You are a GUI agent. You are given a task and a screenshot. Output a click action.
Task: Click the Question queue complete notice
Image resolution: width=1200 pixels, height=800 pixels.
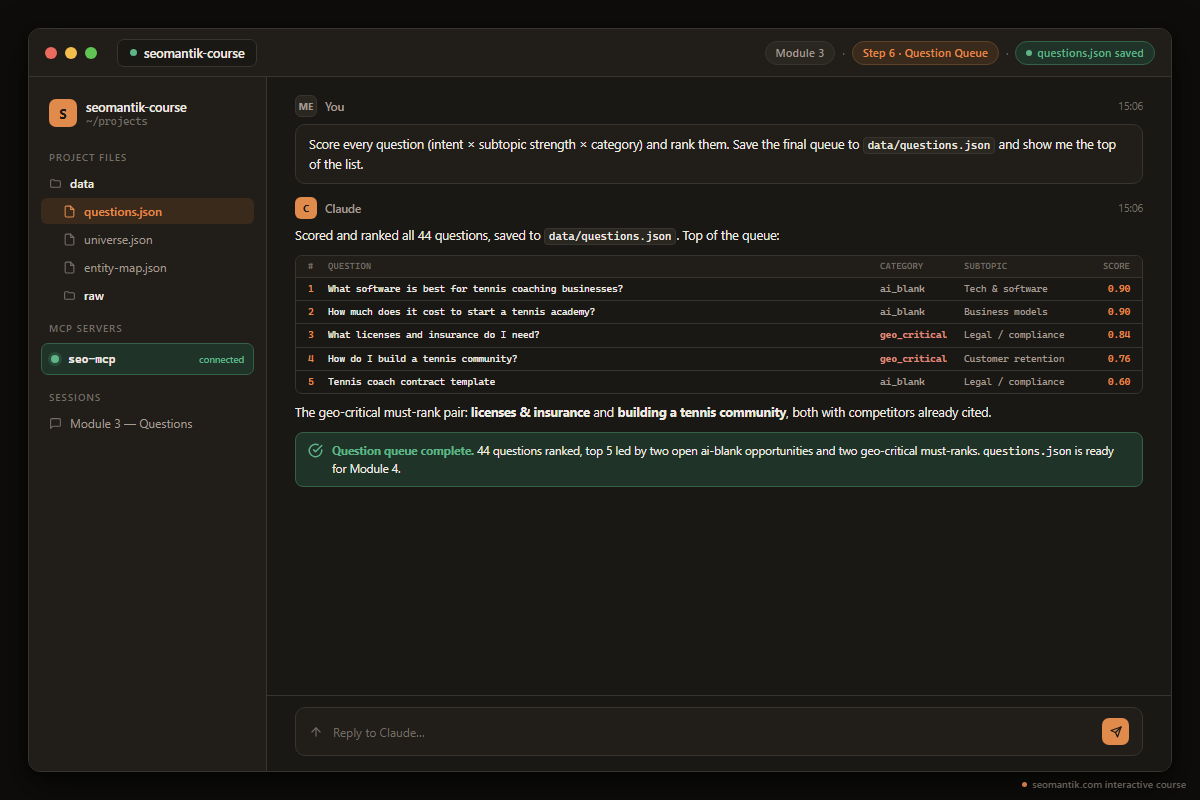coord(718,460)
